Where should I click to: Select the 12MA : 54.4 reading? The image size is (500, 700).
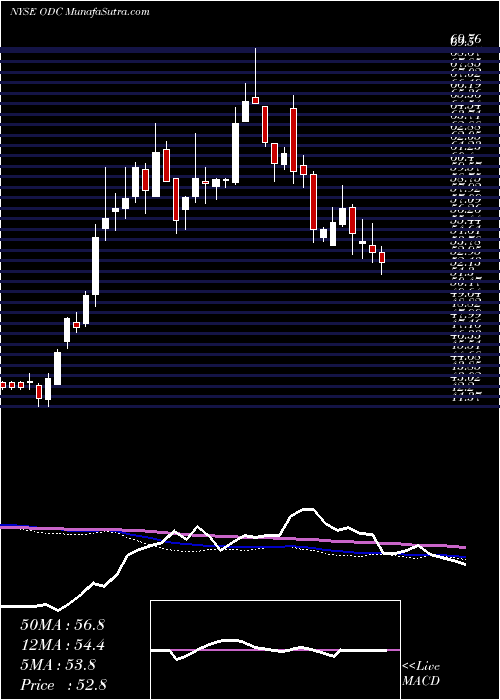click(x=62, y=645)
